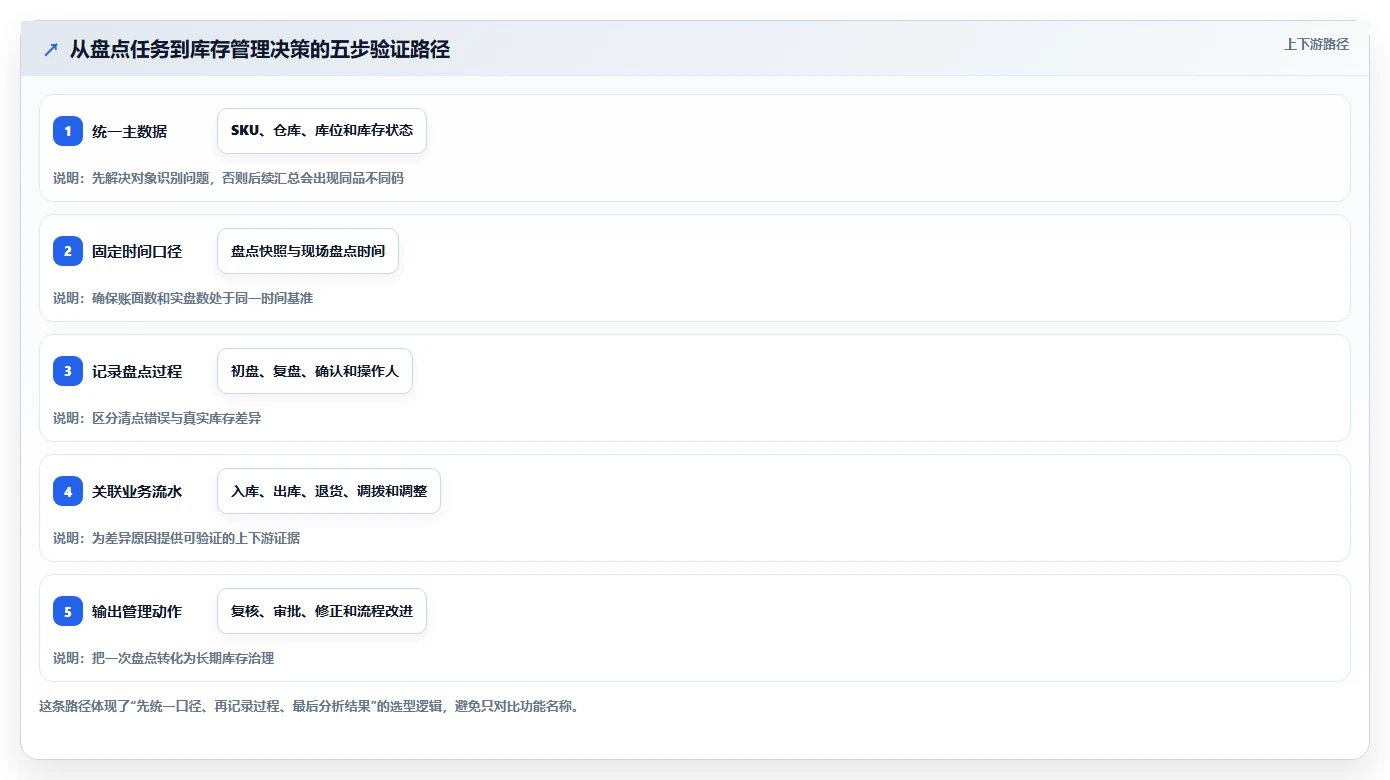Select the step 3 number badge
This screenshot has height=780, width=1390.
pos(68,371)
